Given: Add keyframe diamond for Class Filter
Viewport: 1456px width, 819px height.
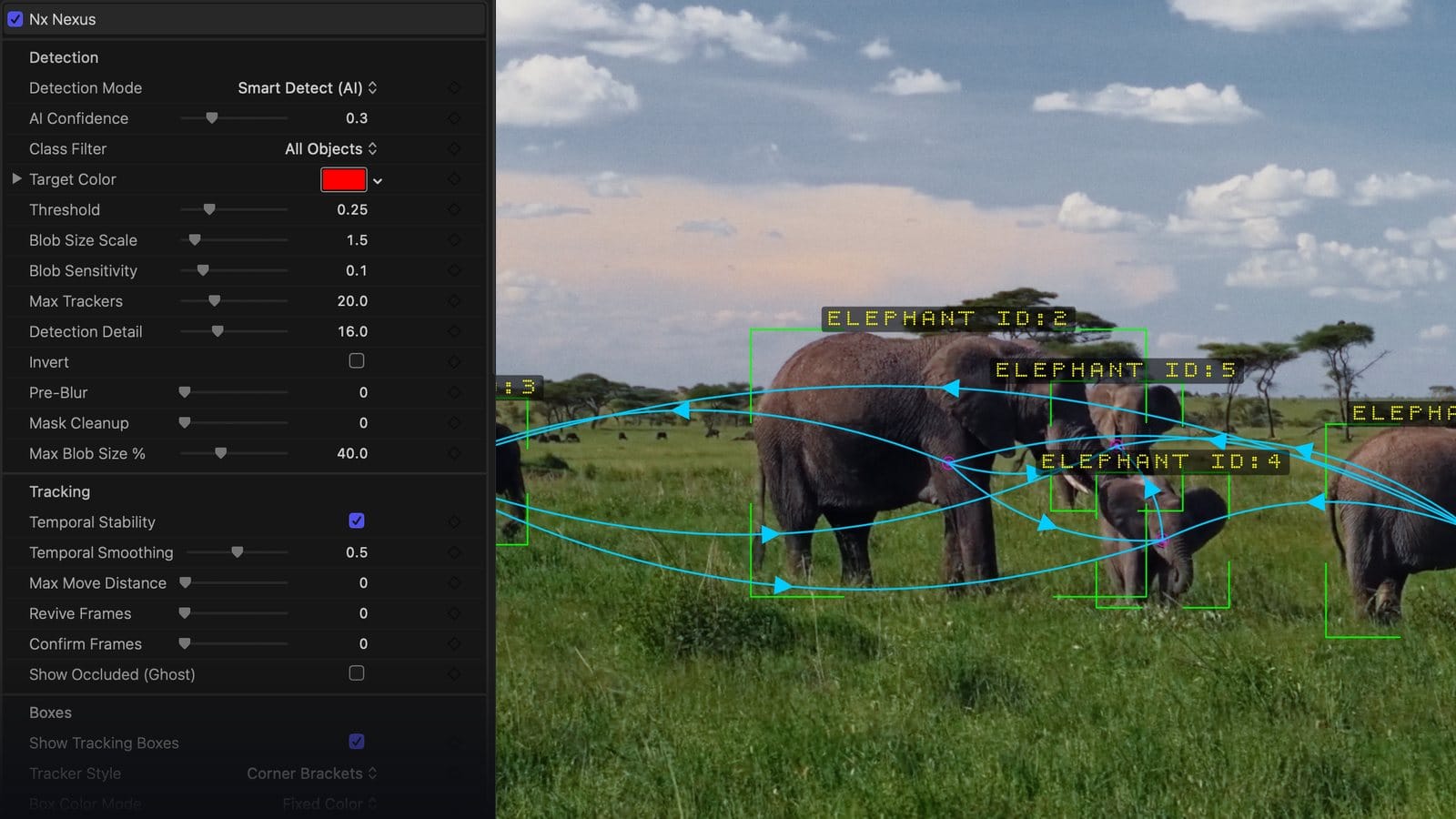Looking at the screenshot, I should (x=454, y=148).
